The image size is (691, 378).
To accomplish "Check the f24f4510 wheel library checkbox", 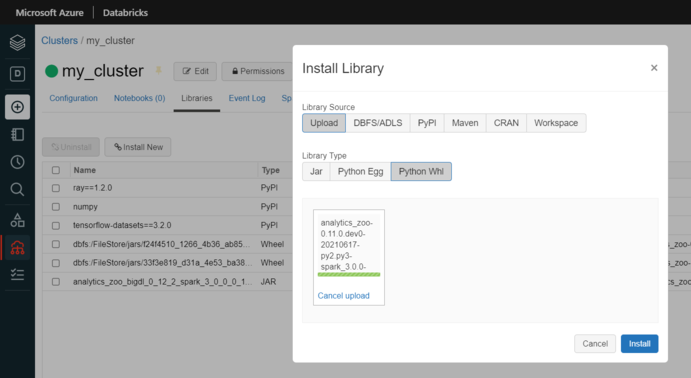I will tap(56, 244).
